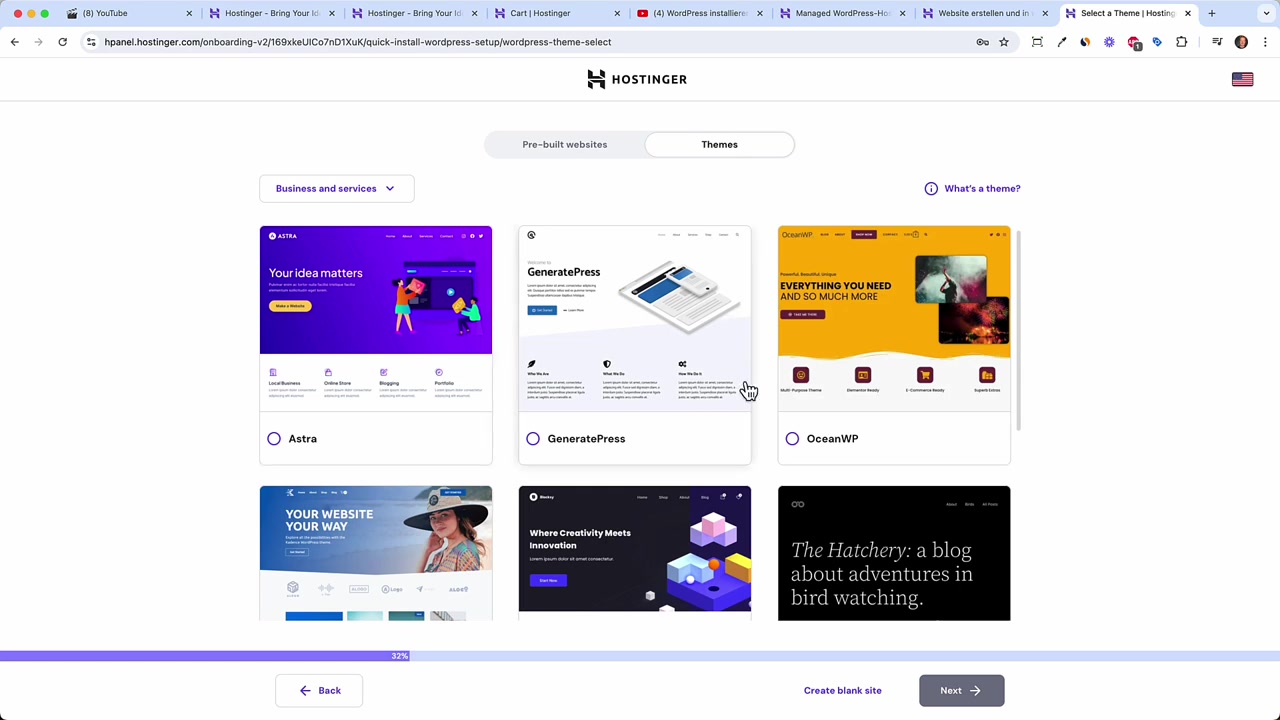This screenshot has height=720, width=1280.
Task: Close the Website erstellen tab
Action: point(1045,13)
